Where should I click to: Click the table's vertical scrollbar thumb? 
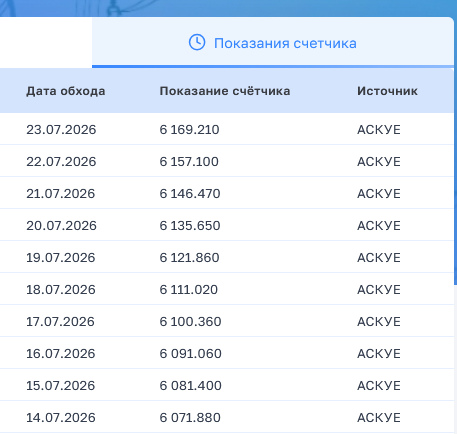click(x=455, y=177)
